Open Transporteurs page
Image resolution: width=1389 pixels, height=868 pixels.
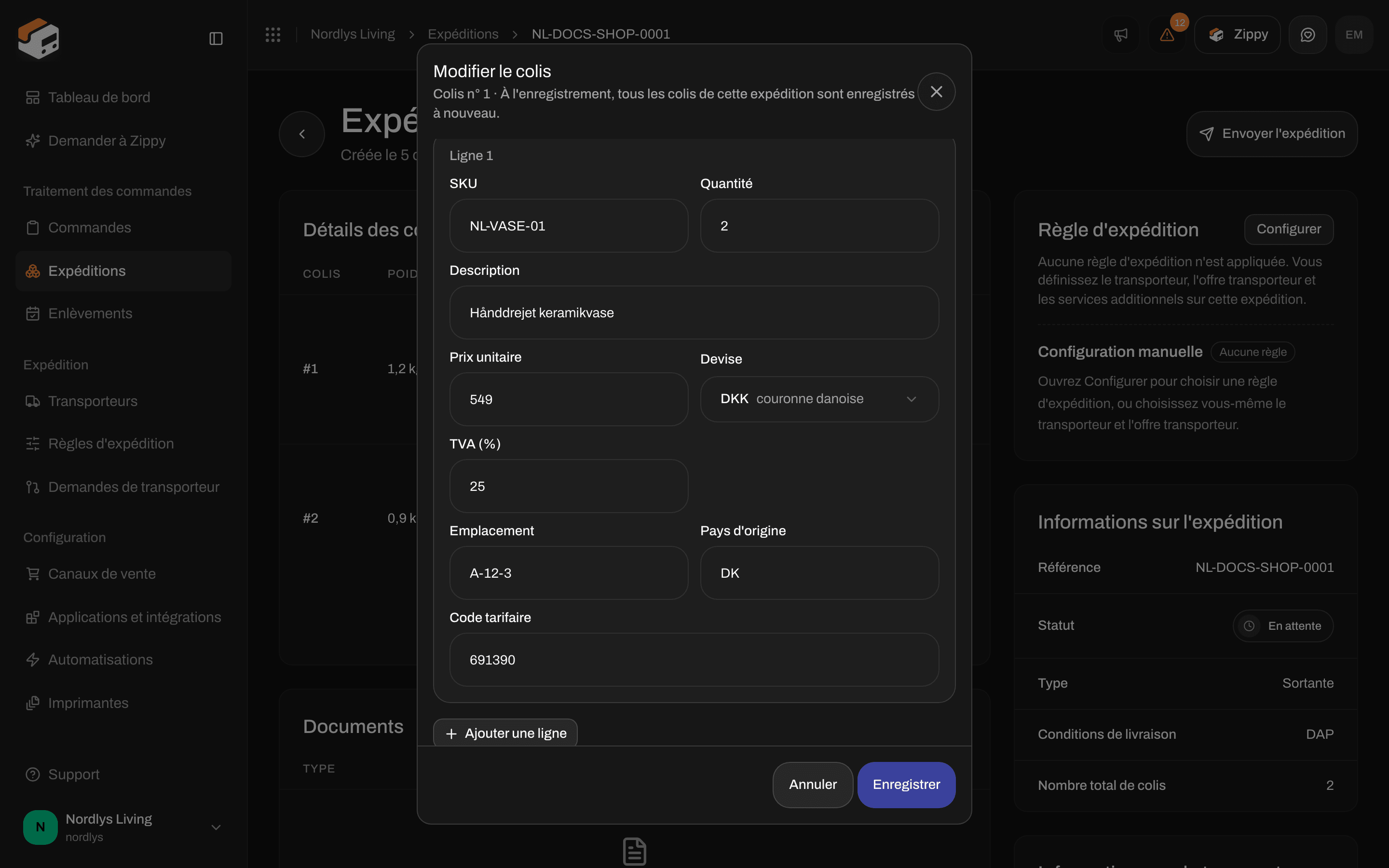pos(123,401)
